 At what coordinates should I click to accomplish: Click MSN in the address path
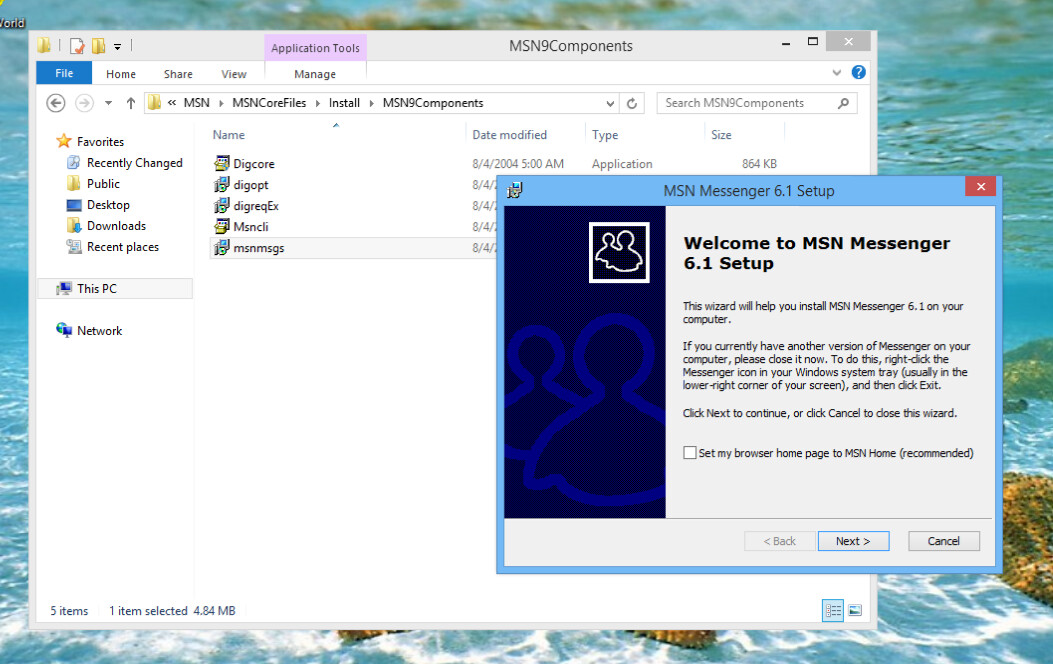197,103
